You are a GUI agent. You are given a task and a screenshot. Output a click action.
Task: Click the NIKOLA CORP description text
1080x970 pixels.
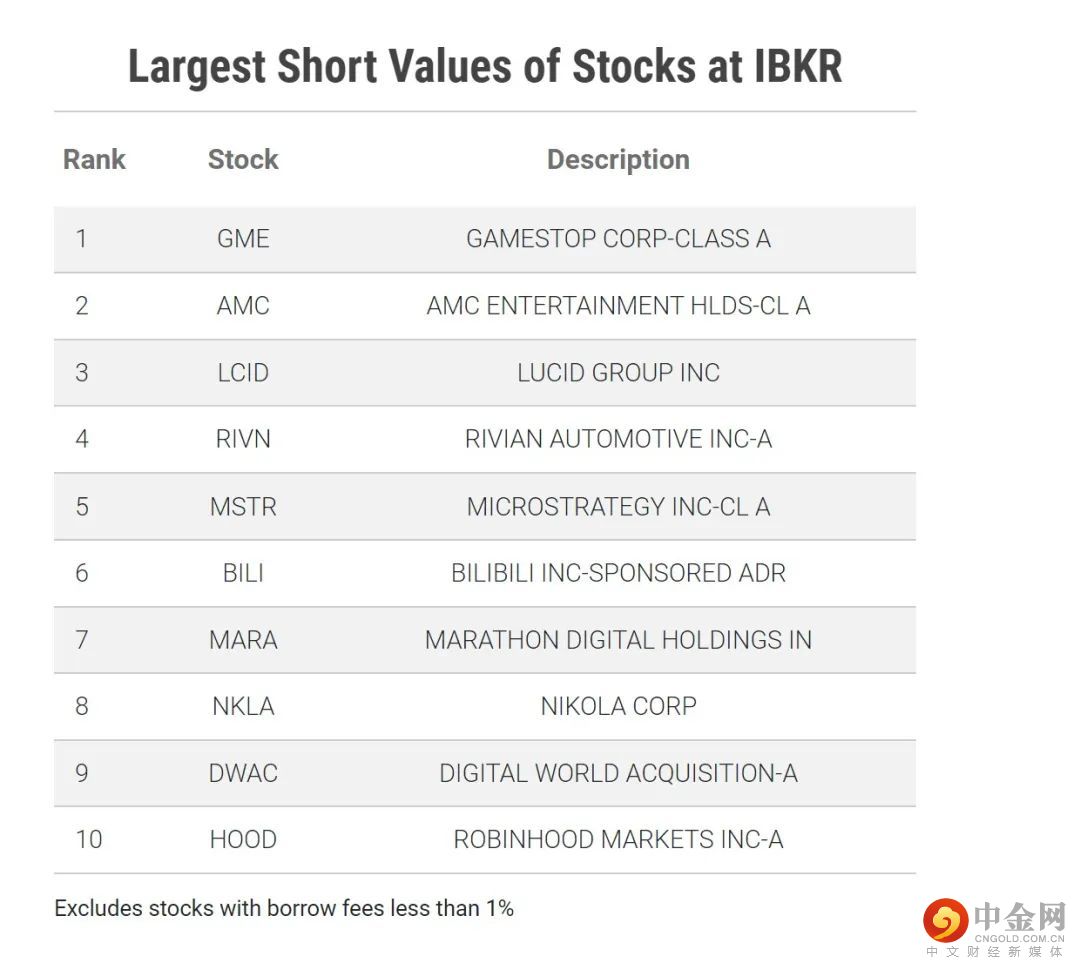618,706
